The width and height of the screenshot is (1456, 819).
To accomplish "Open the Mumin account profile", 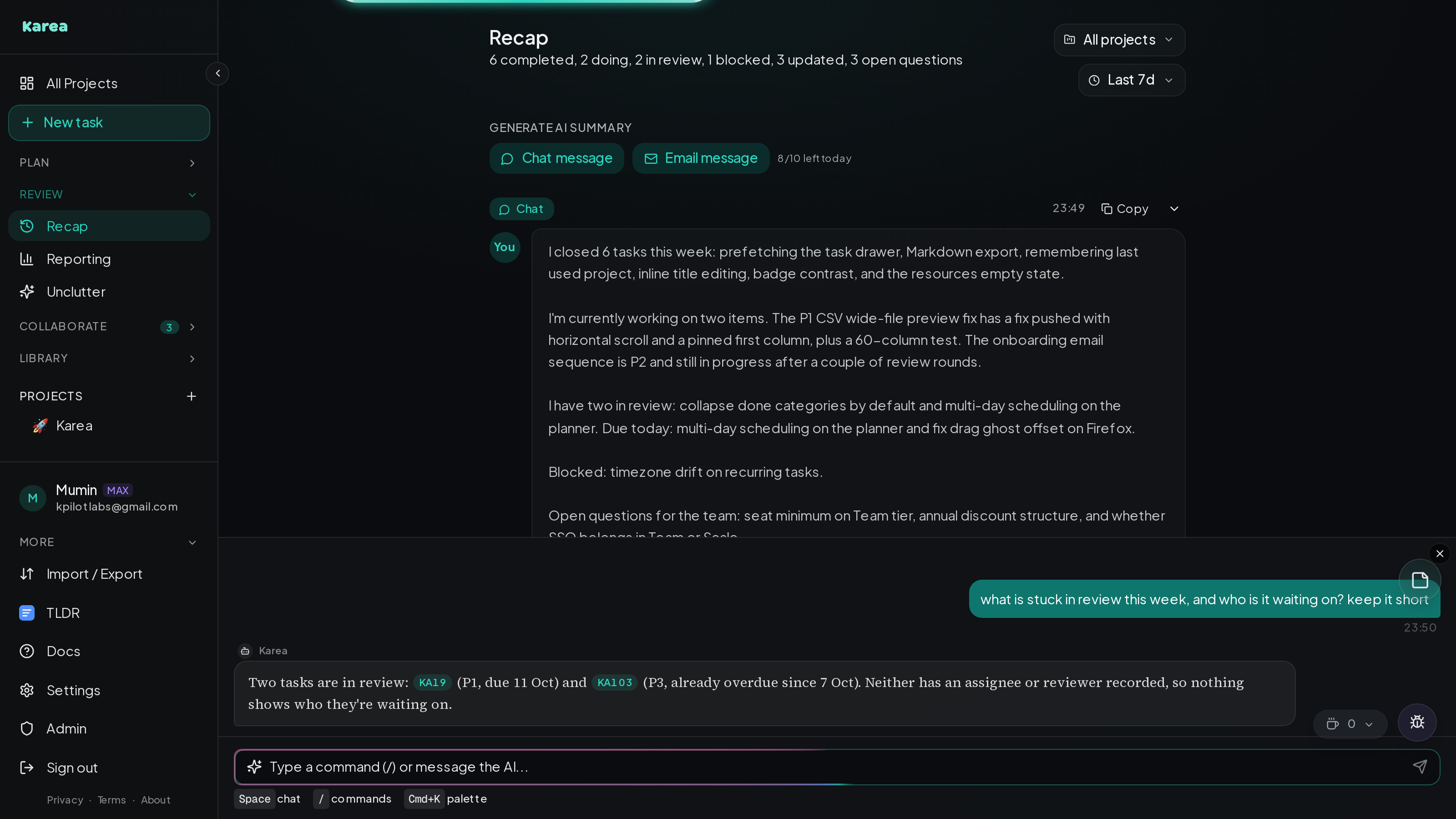I will point(109,498).
